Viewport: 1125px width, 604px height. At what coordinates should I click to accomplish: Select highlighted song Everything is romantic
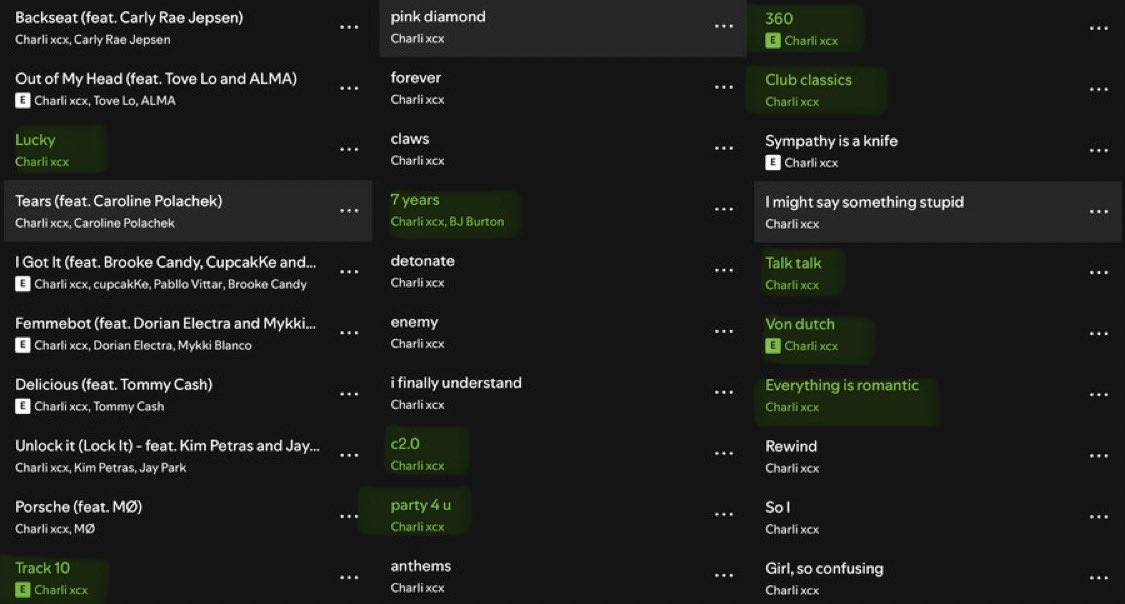tap(842, 385)
